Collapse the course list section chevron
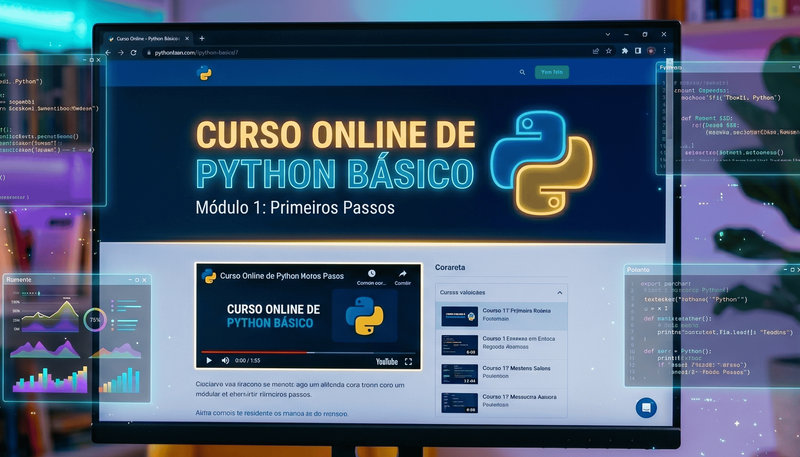 click(559, 292)
